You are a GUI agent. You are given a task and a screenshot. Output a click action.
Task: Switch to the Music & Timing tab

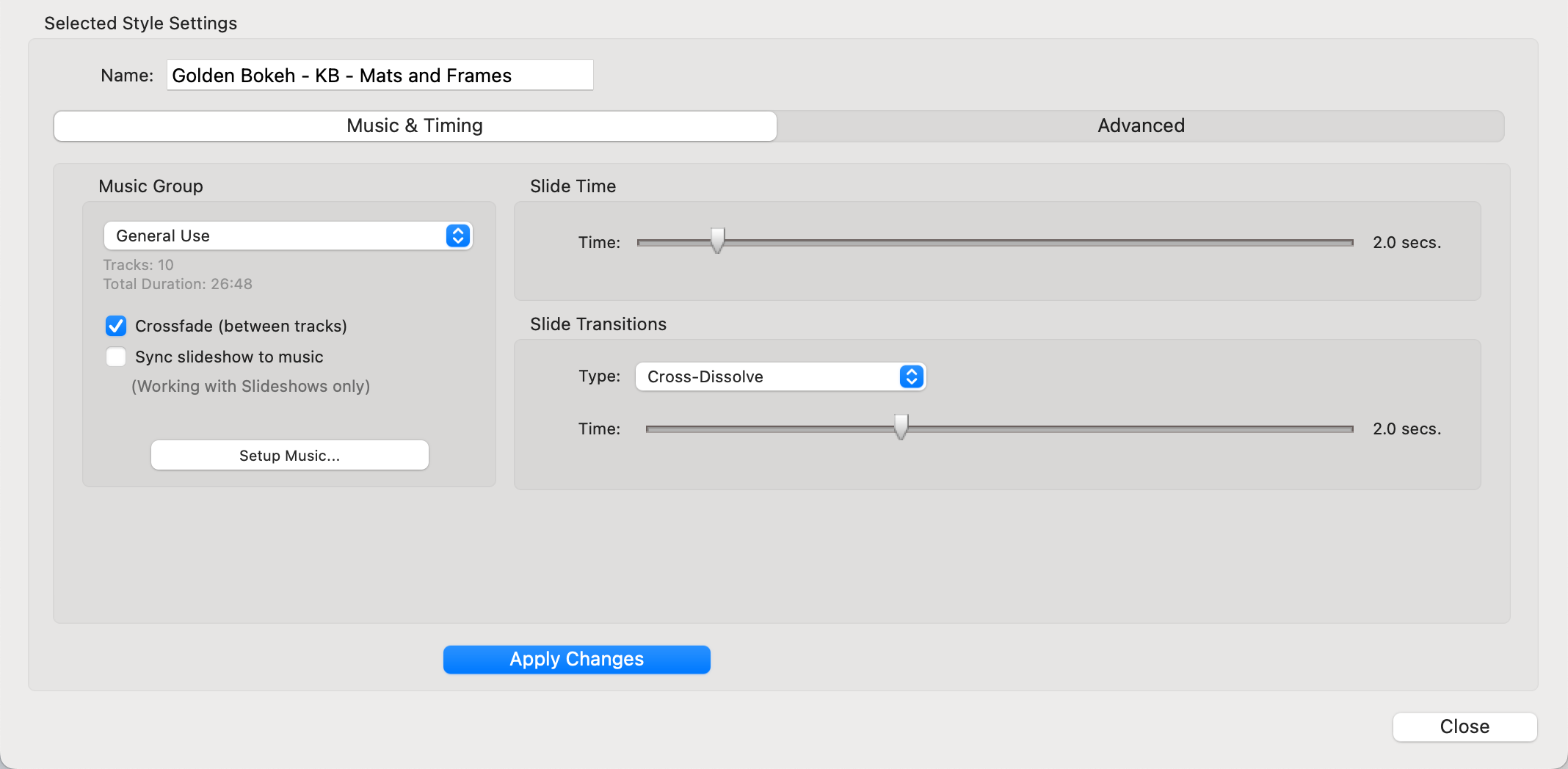[415, 125]
